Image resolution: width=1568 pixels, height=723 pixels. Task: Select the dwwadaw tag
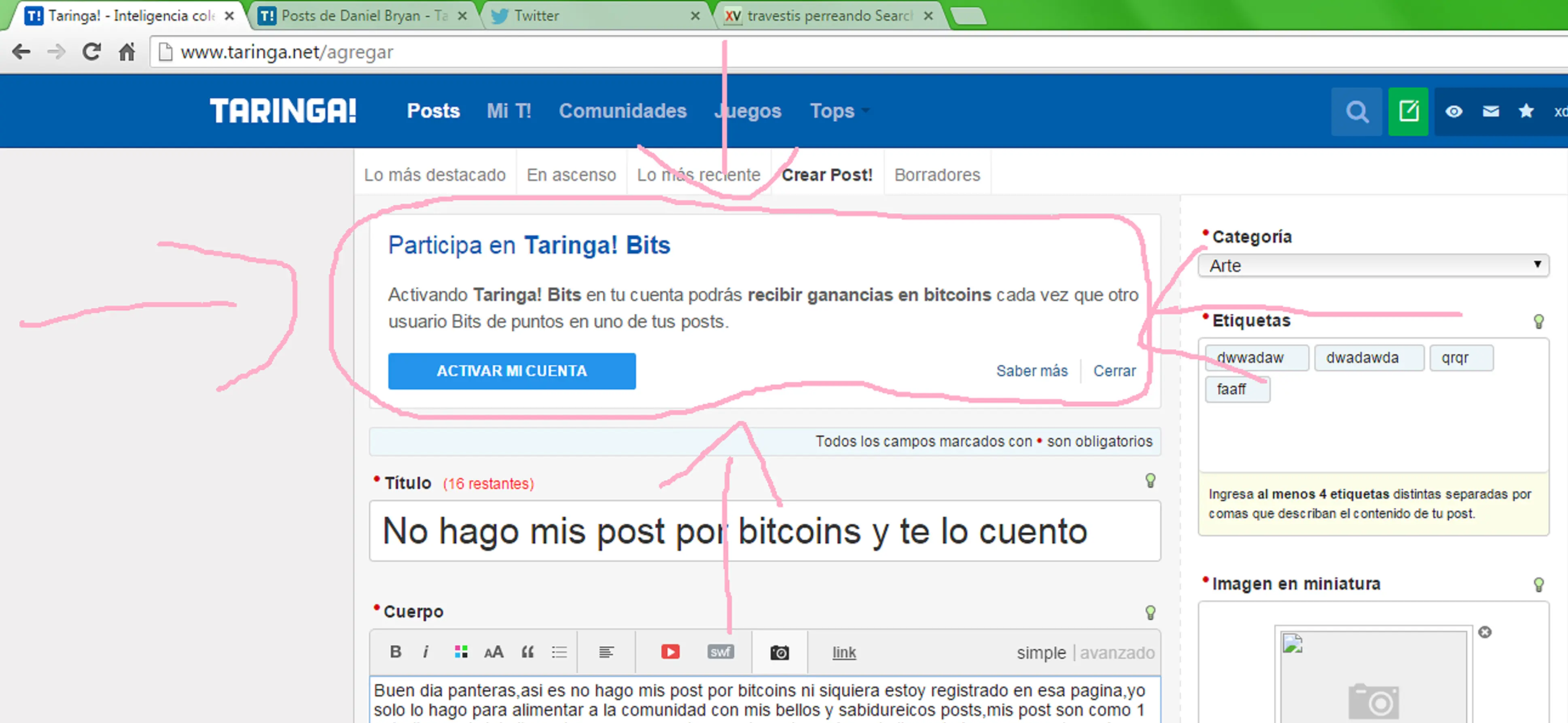[x=1257, y=357]
